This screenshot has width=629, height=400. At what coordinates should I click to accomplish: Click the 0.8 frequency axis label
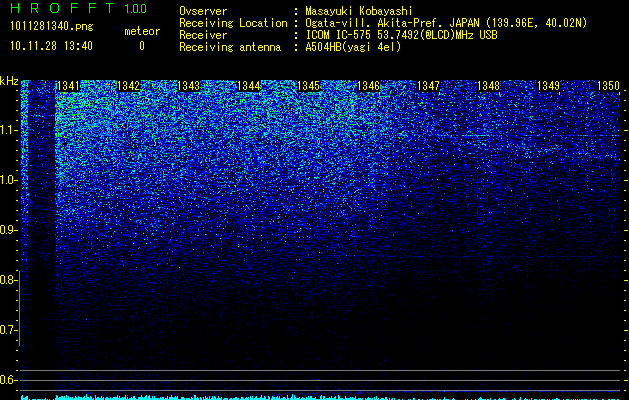tap(8, 280)
